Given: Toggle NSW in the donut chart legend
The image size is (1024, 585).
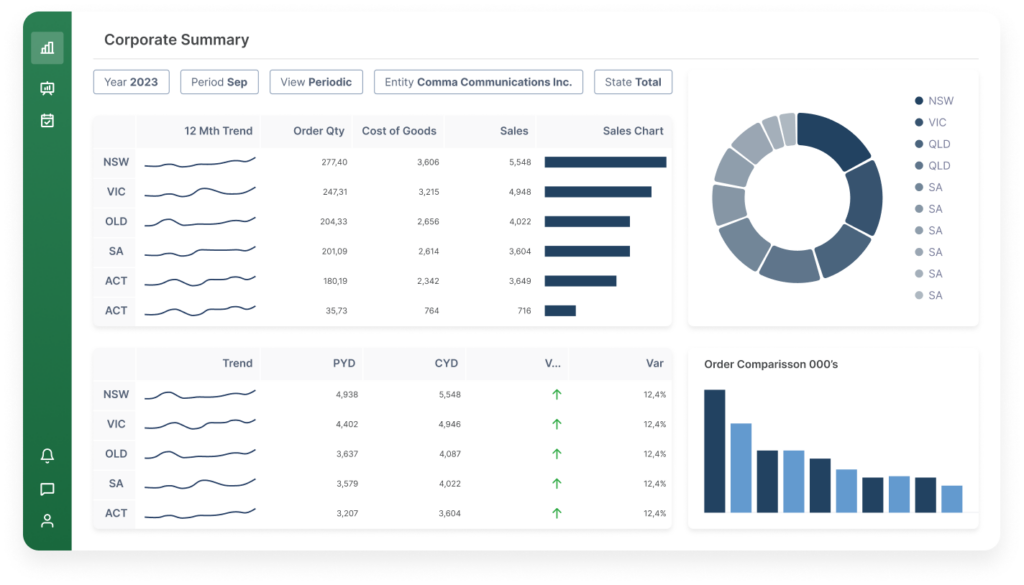Looking at the screenshot, I should click(x=934, y=100).
